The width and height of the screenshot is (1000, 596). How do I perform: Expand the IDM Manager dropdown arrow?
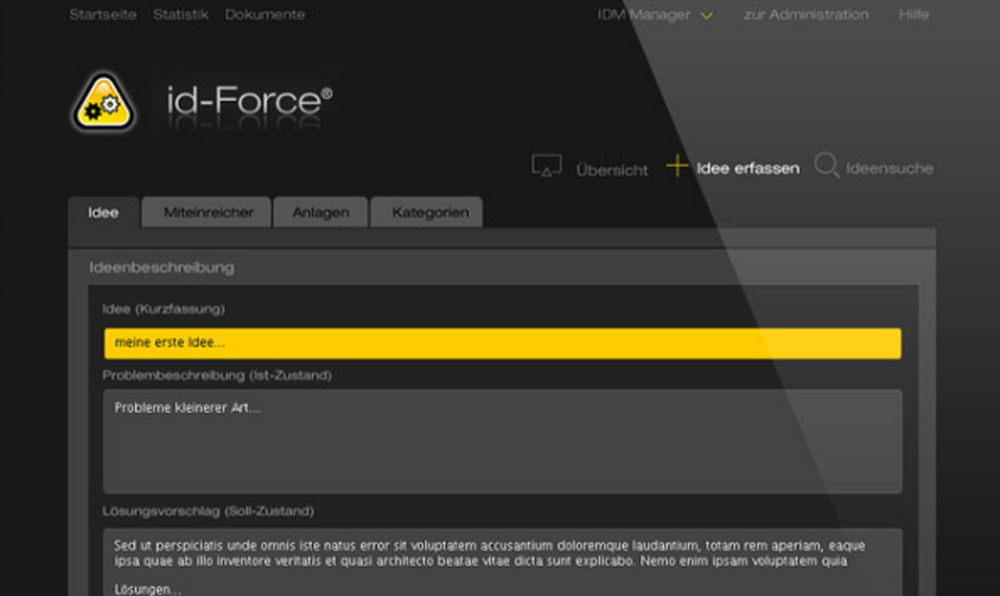pos(707,16)
